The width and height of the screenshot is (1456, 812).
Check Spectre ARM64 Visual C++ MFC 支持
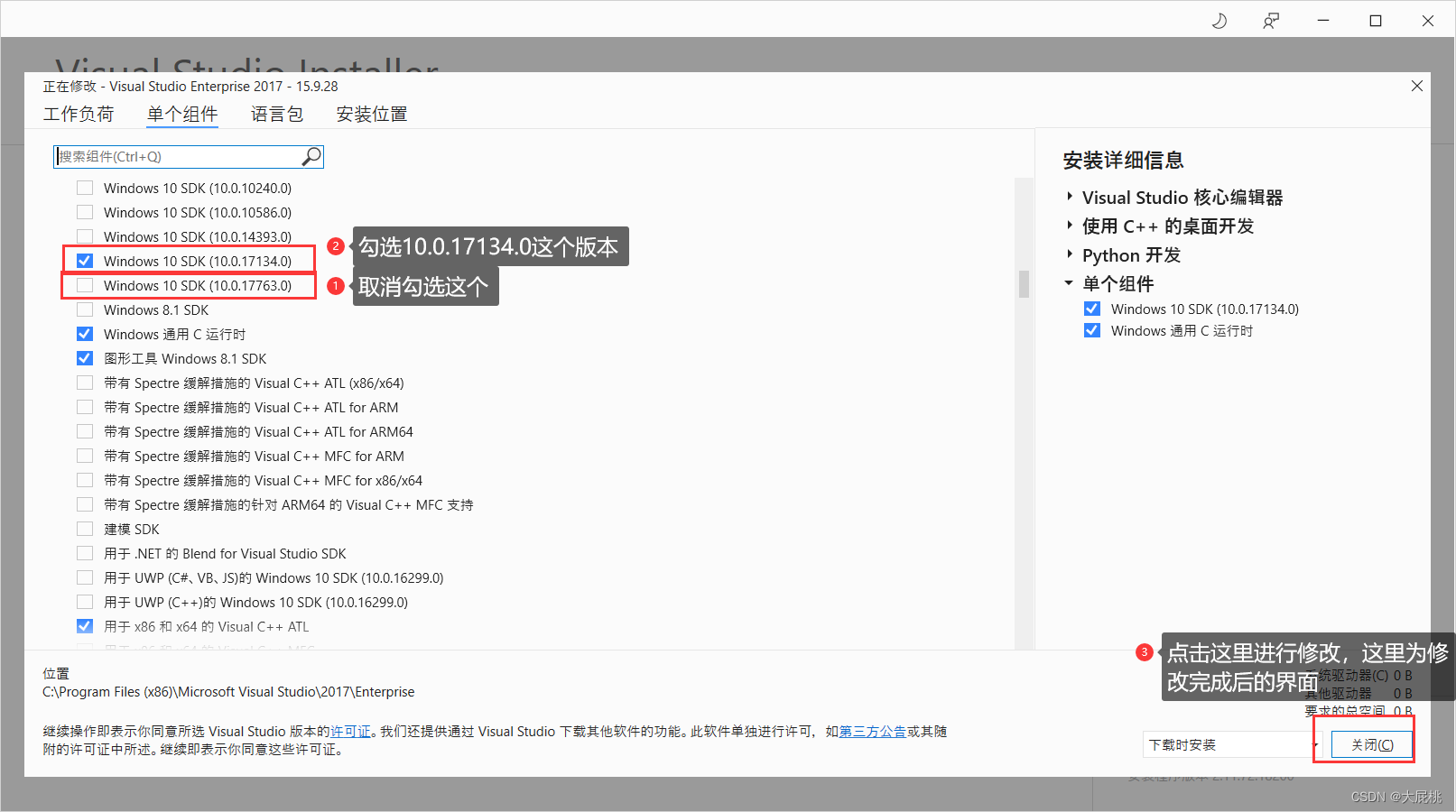[x=85, y=504]
